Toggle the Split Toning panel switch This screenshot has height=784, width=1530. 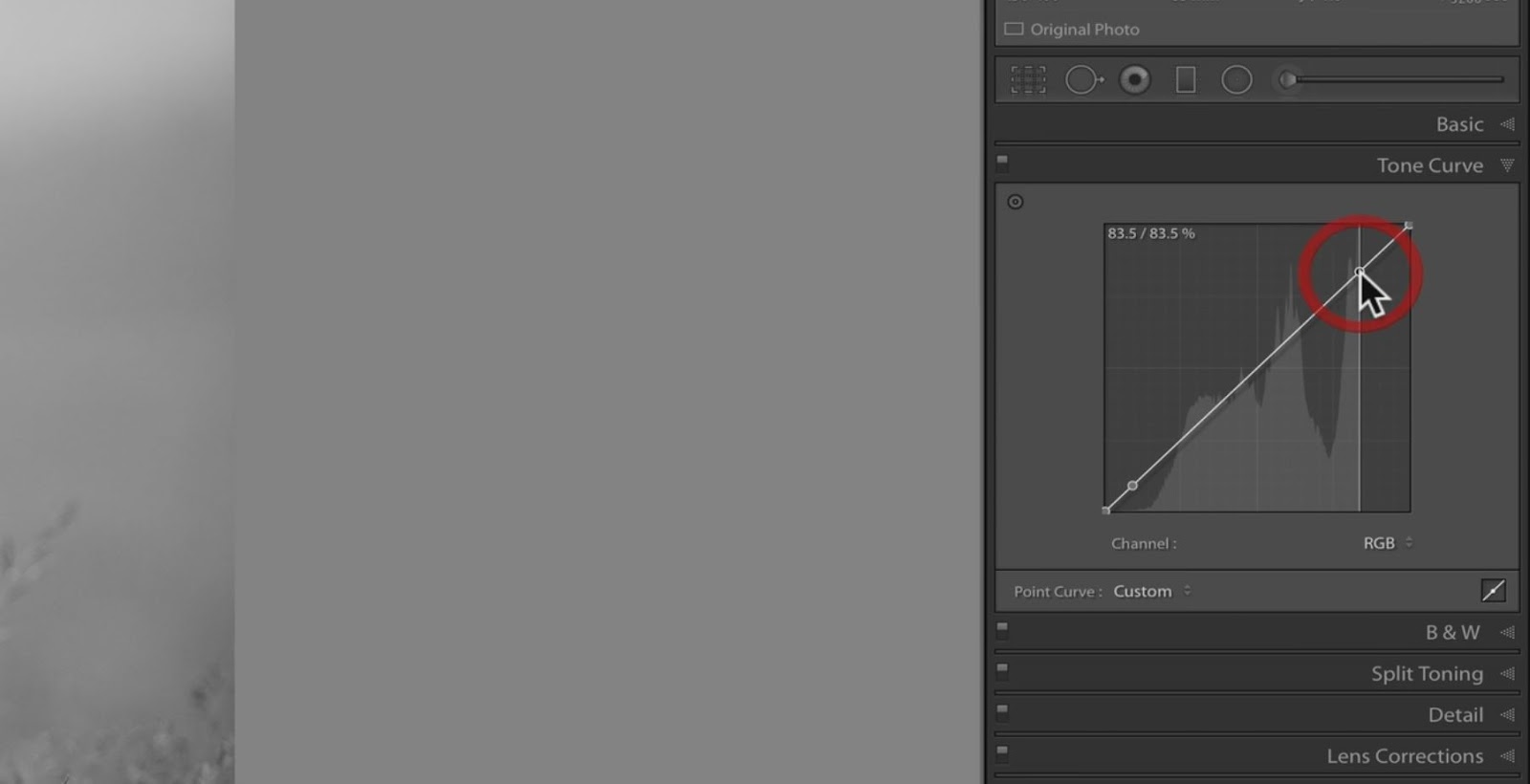click(x=1002, y=670)
